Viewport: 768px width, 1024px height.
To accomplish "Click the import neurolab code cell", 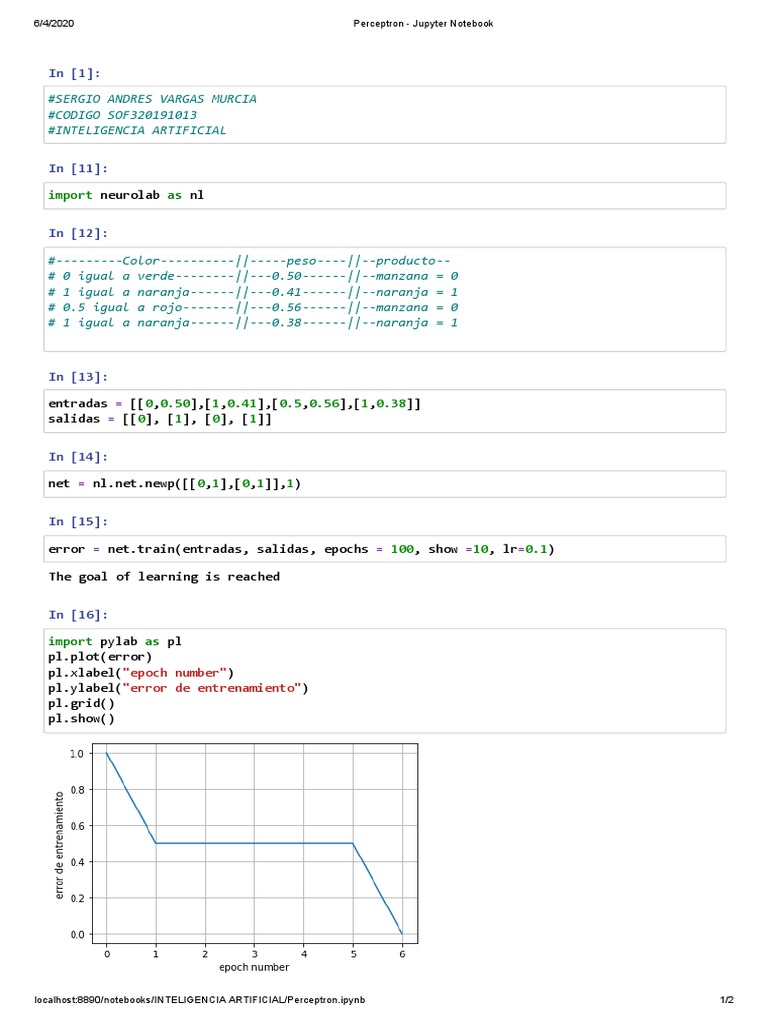I will [385, 195].
